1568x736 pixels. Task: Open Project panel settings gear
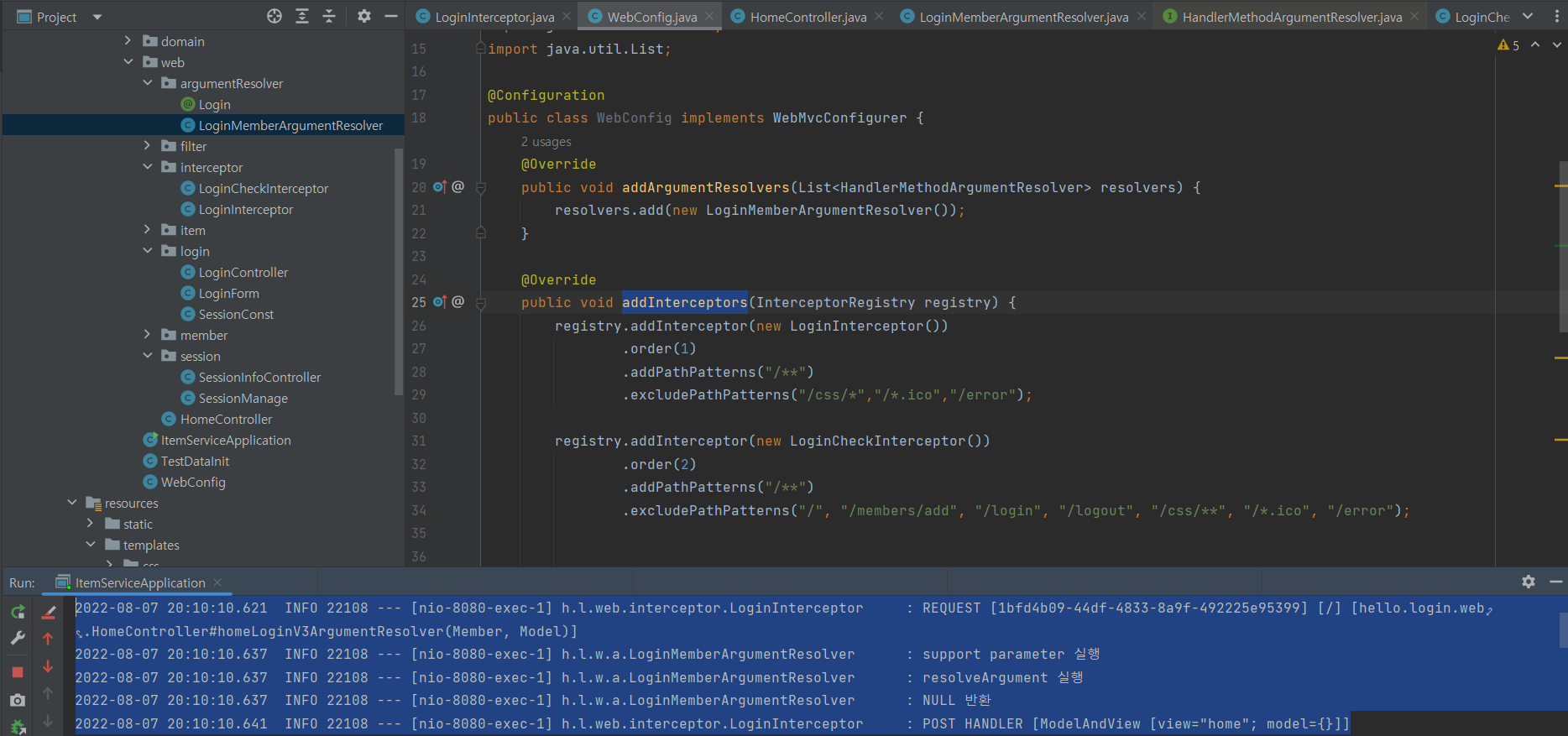[x=364, y=16]
